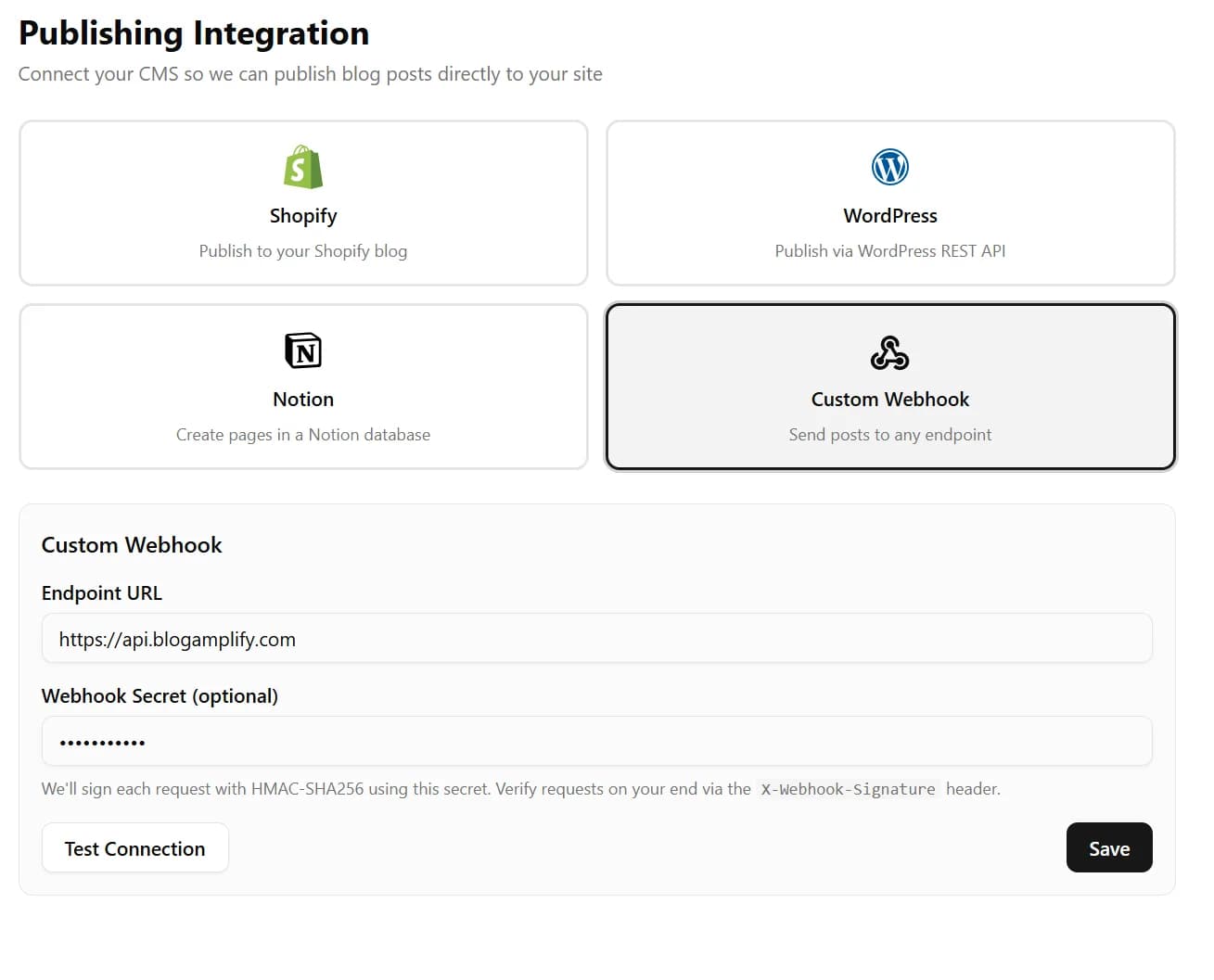
Task: Select the Custom Webhook icon
Action: coord(889,352)
